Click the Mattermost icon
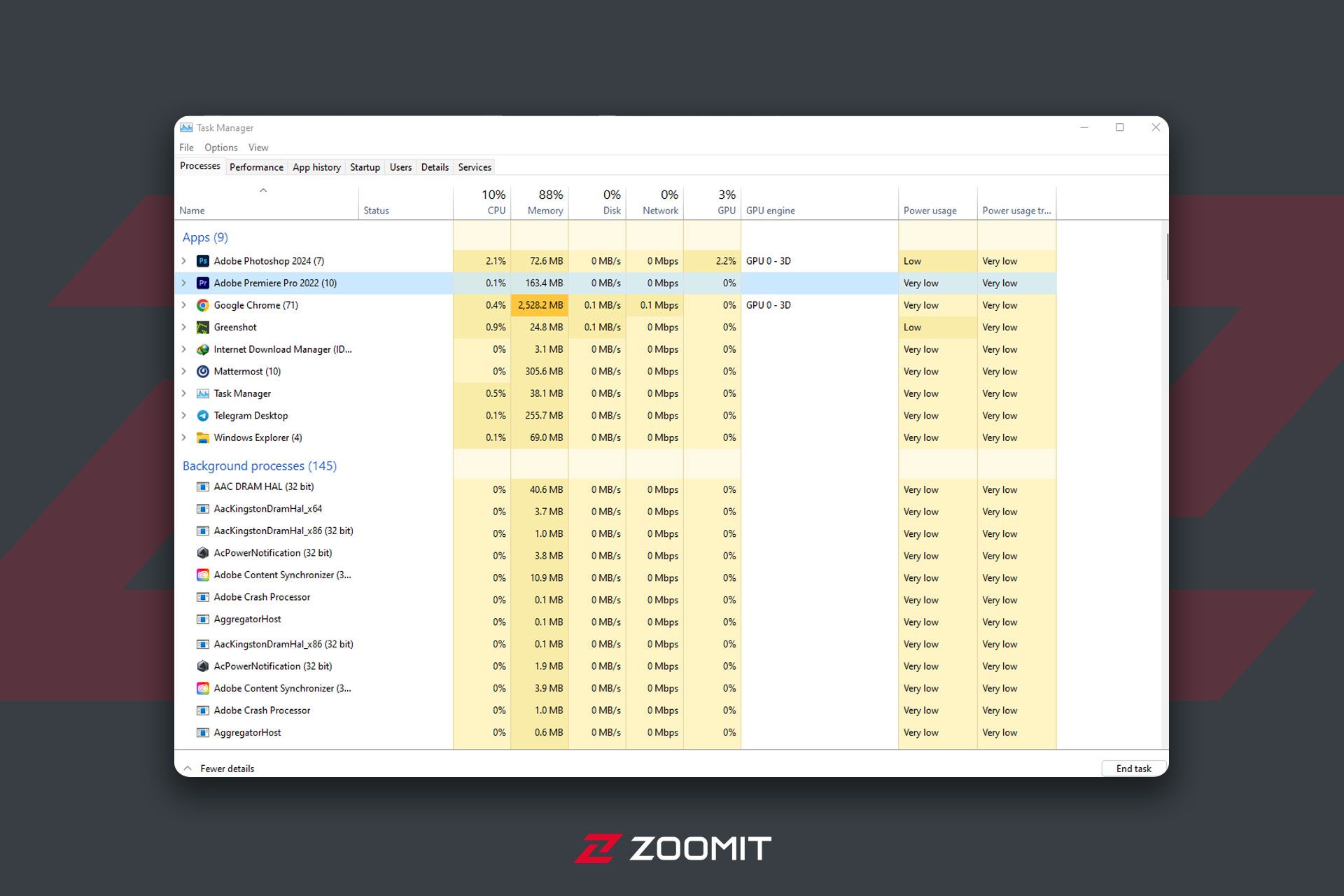Image resolution: width=1344 pixels, height=896 pixels. [201, 372]
